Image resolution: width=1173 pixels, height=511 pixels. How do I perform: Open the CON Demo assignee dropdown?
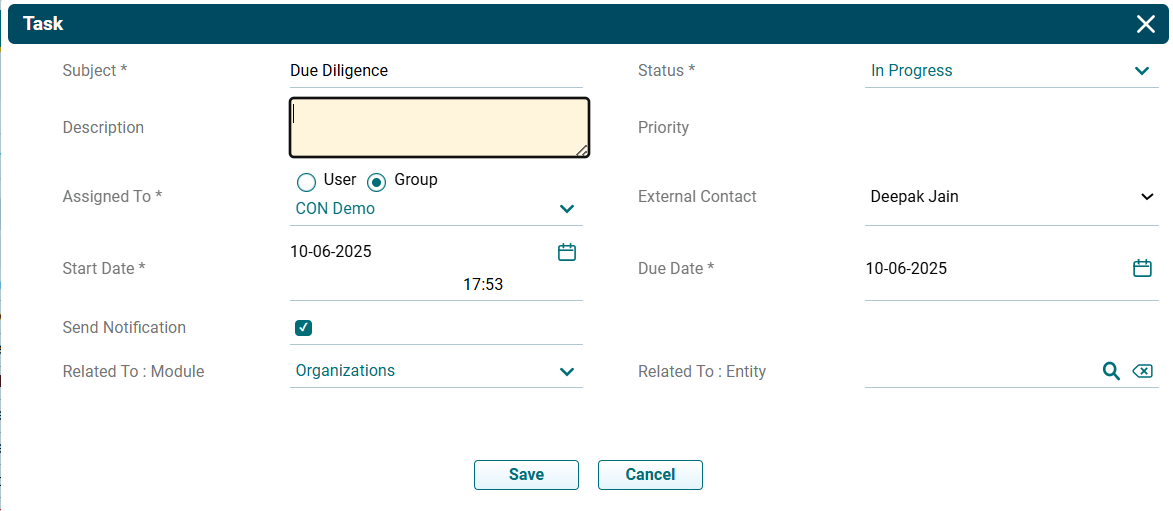pos(567,209)
